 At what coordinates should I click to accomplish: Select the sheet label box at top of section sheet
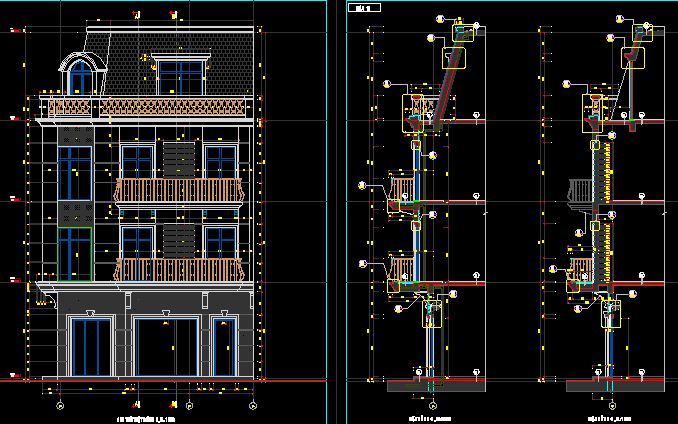(362, 7)
